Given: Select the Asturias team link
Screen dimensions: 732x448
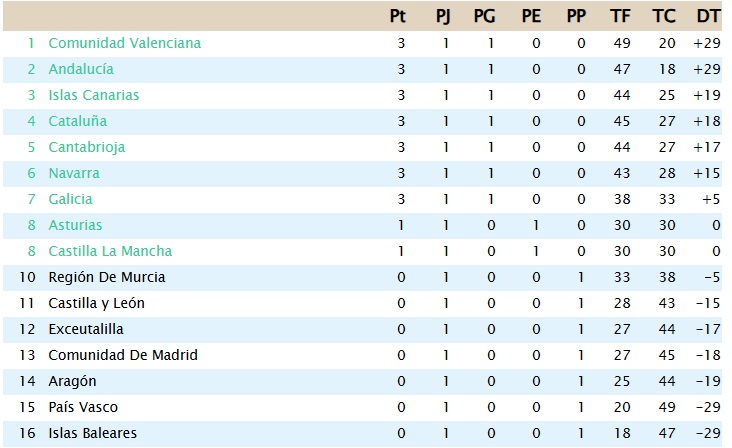Looking at the screenshot, I should (x=75, y=225).
